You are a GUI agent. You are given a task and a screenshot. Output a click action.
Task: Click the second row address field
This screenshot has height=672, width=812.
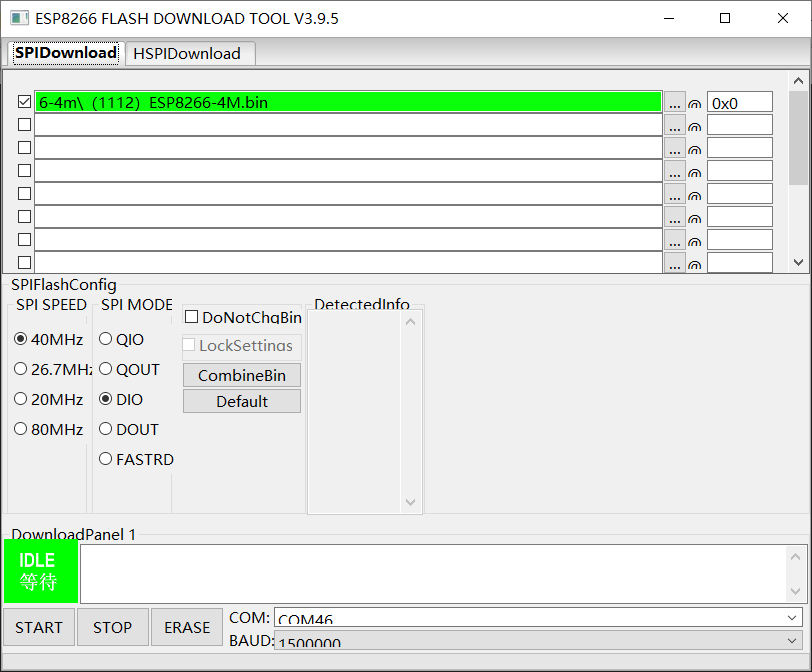740,125
